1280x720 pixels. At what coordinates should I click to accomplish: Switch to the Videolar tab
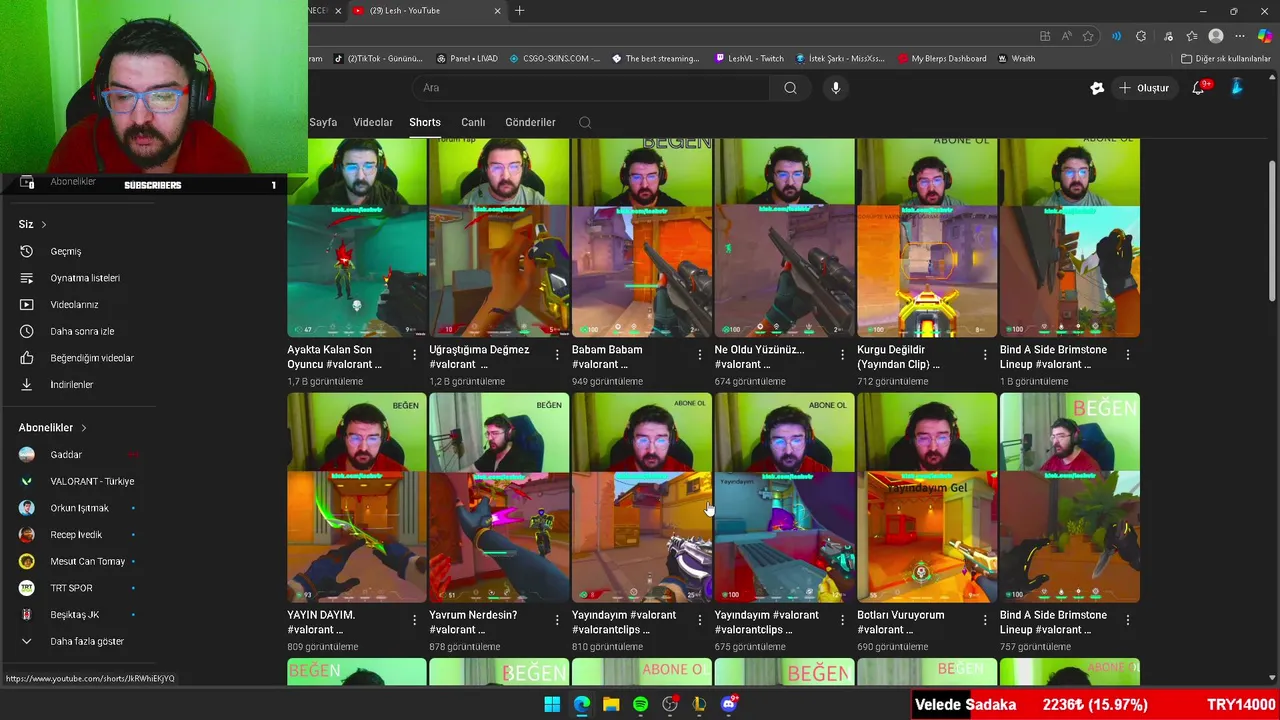point(373,122)
